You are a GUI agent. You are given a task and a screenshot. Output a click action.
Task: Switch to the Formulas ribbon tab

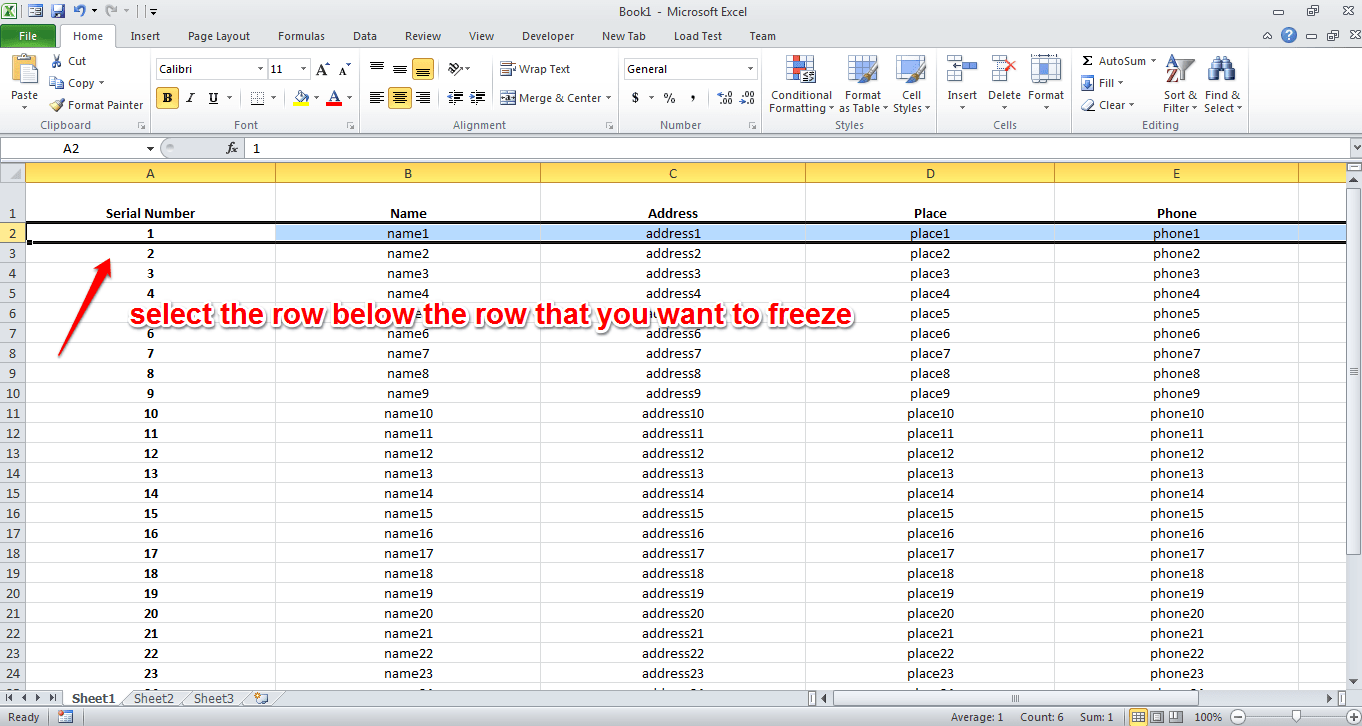coord(301,36)
